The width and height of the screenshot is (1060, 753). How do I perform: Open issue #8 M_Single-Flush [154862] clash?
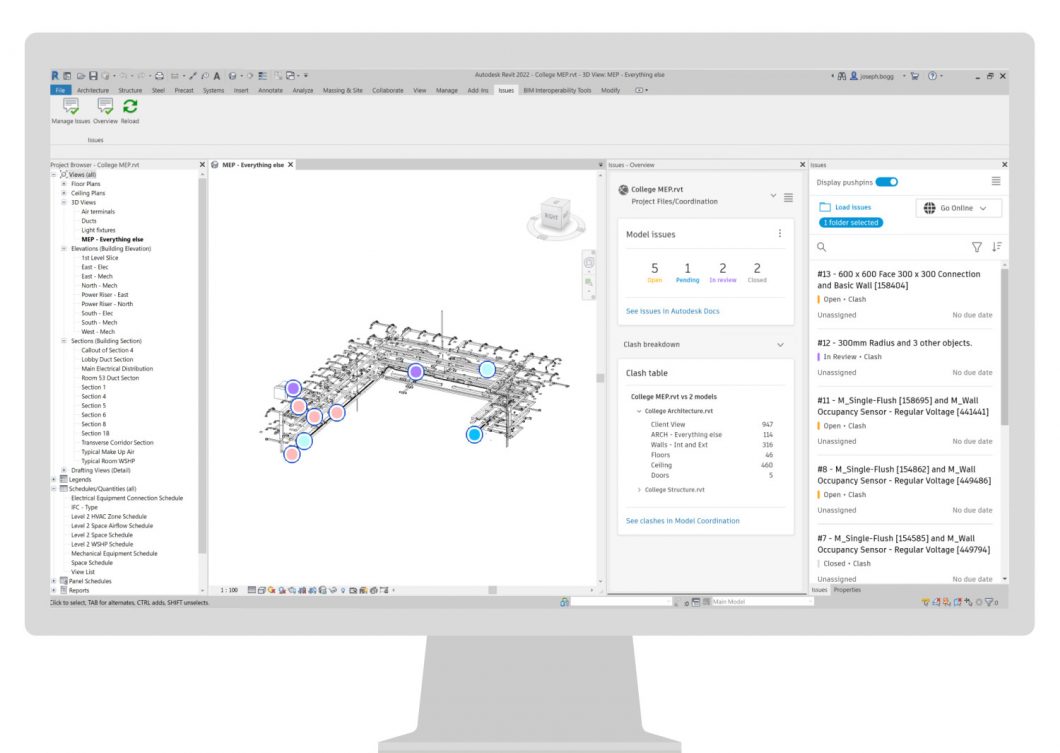pyautogui.click(x=905, y=489)
